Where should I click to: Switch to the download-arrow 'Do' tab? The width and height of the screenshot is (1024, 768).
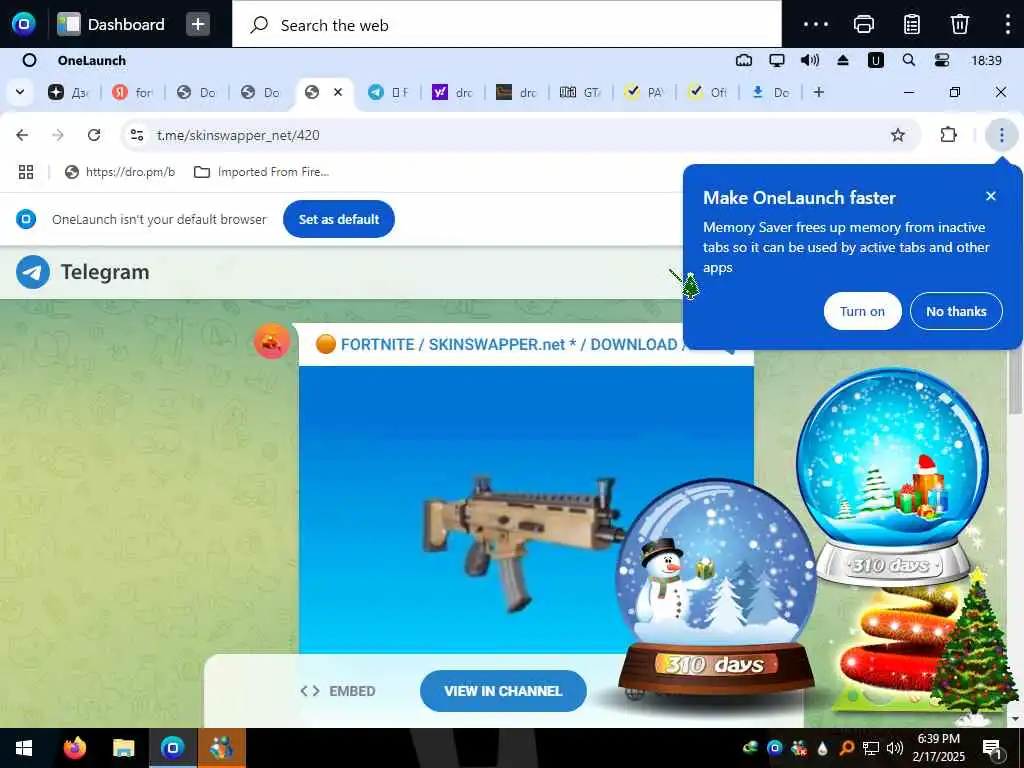(x=772, y=93)
